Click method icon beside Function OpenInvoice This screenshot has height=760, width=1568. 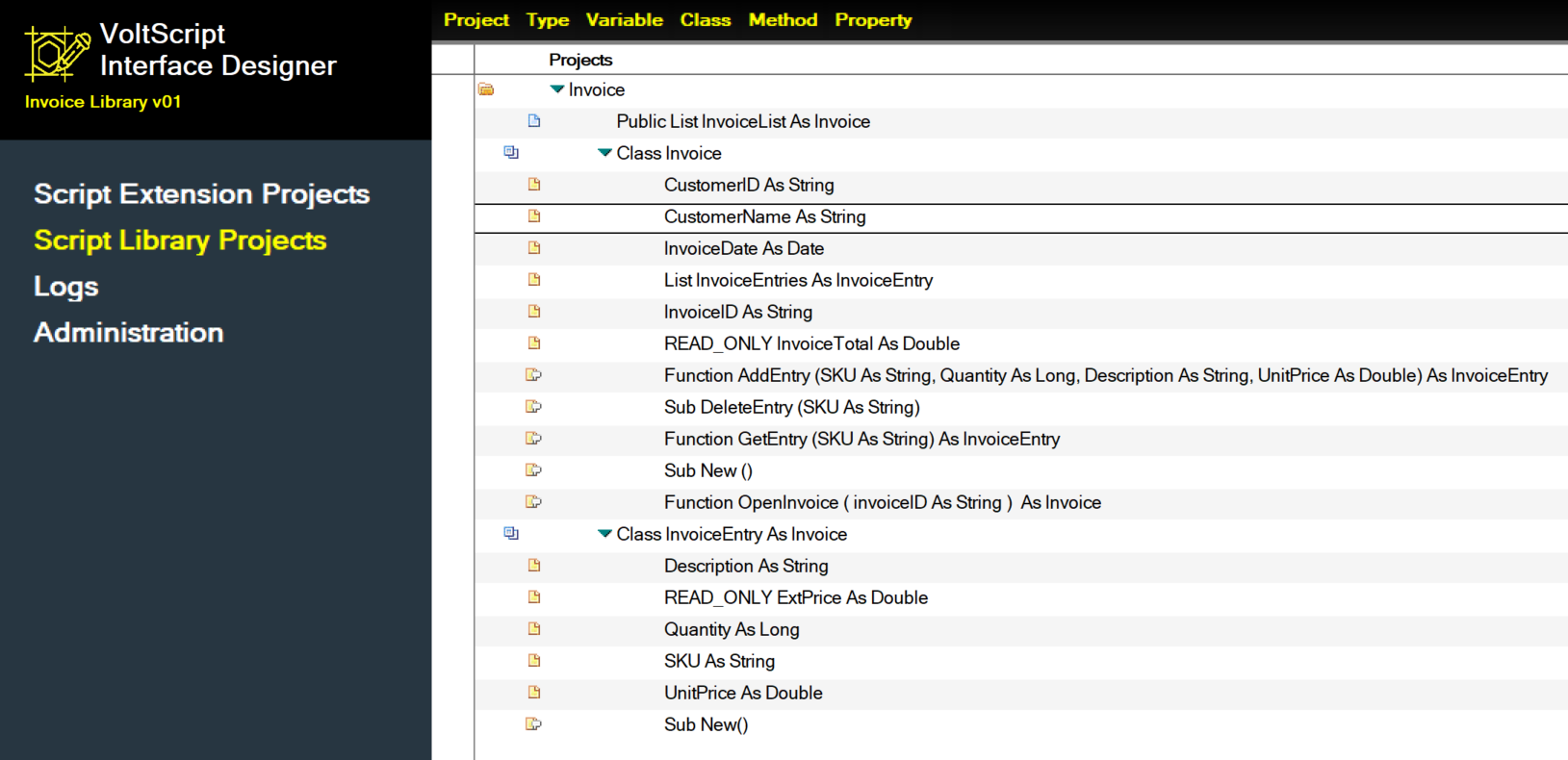coord(533,502)
